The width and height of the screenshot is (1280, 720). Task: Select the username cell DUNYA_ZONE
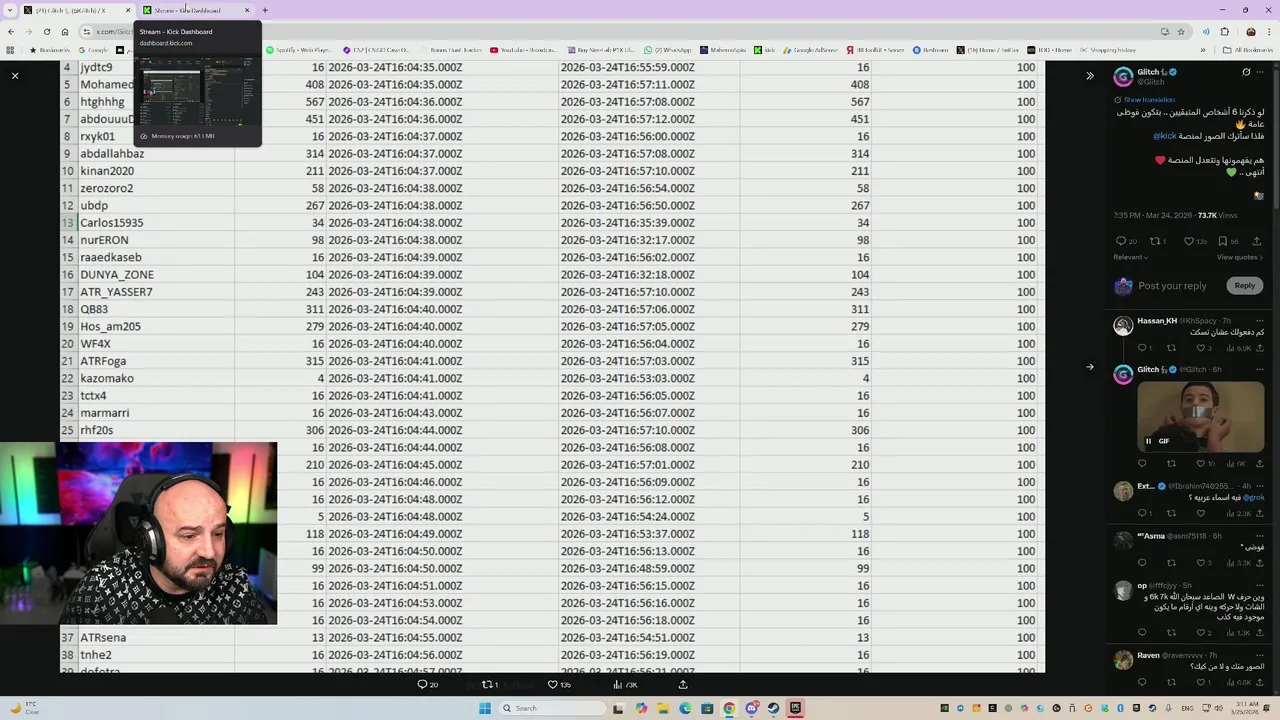156,275
